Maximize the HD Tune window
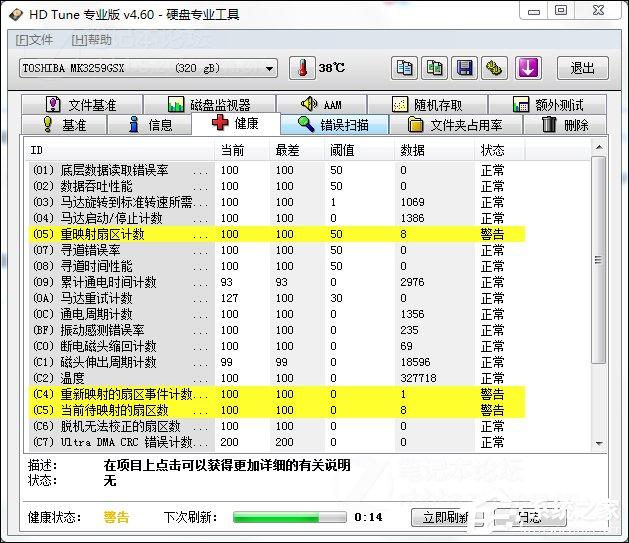Screen dimensions: 629x543 pyautogui.click(x=561, y=11)
